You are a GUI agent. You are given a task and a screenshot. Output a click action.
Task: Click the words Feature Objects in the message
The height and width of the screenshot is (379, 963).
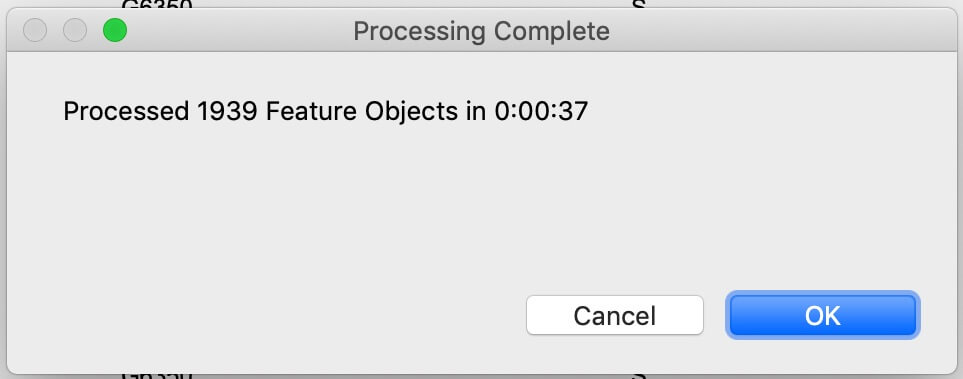pos(362,112)
